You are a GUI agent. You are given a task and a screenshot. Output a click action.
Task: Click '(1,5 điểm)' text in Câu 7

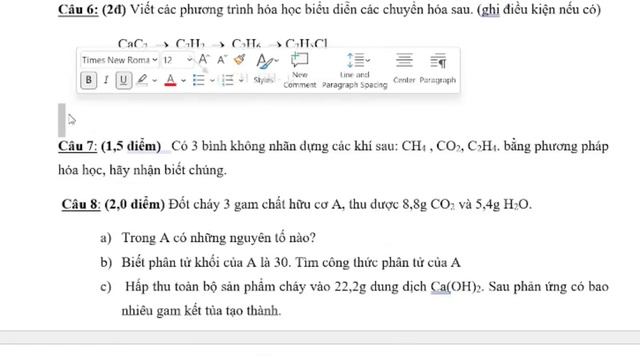click(x=131, y=146)
